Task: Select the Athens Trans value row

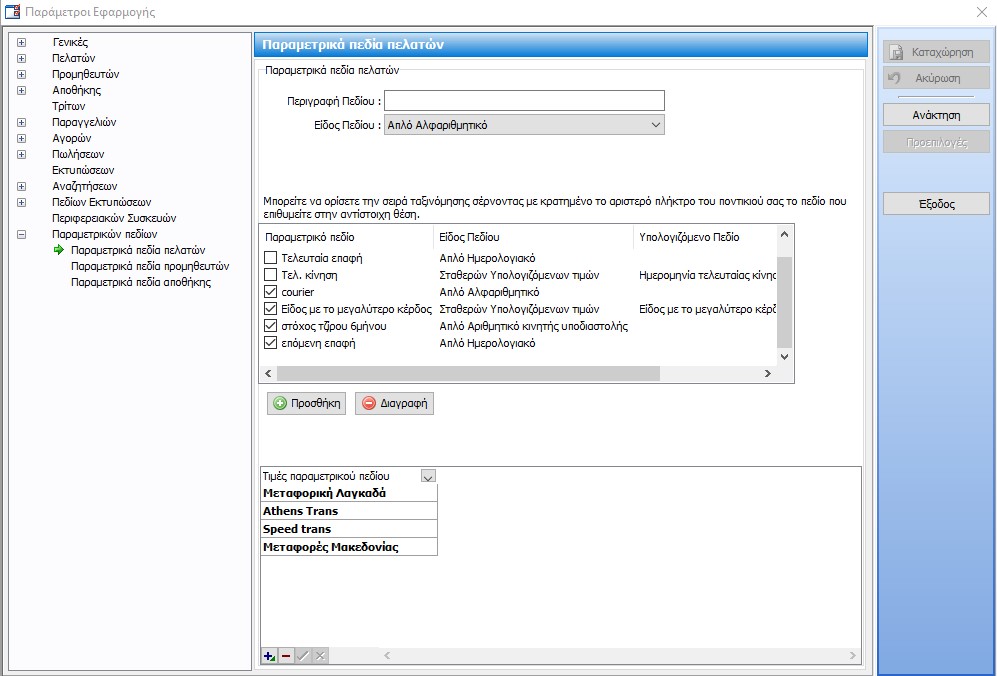Action: (348, 511)
